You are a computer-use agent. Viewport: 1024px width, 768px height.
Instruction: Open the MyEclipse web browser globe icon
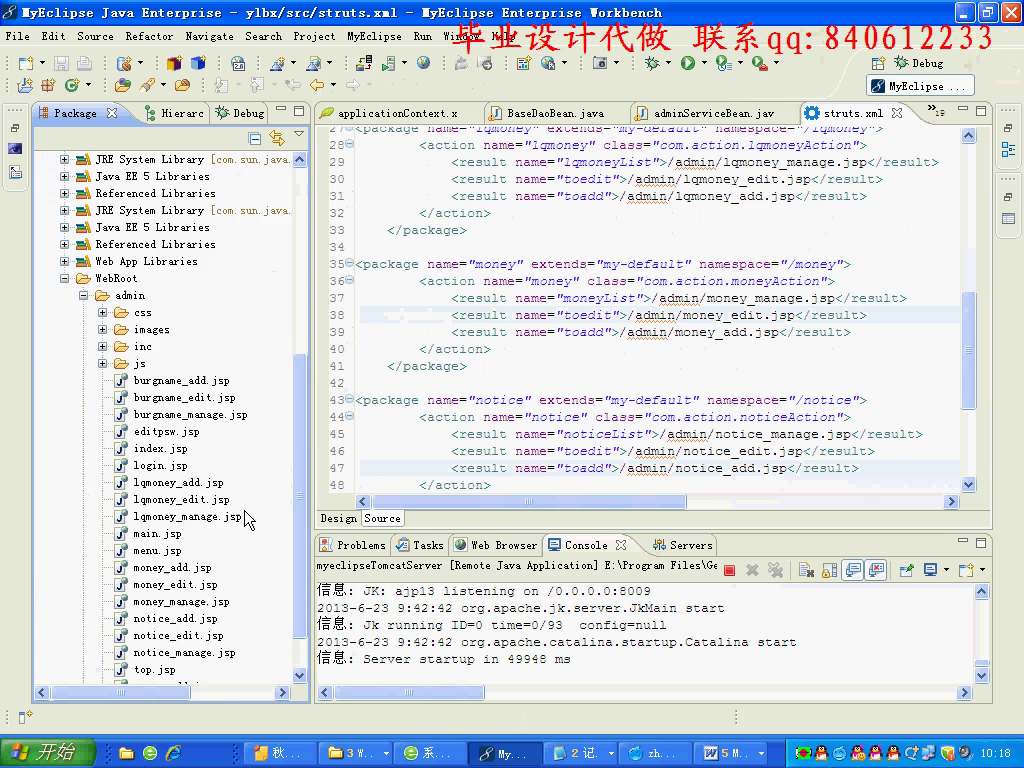pos(424,63)
